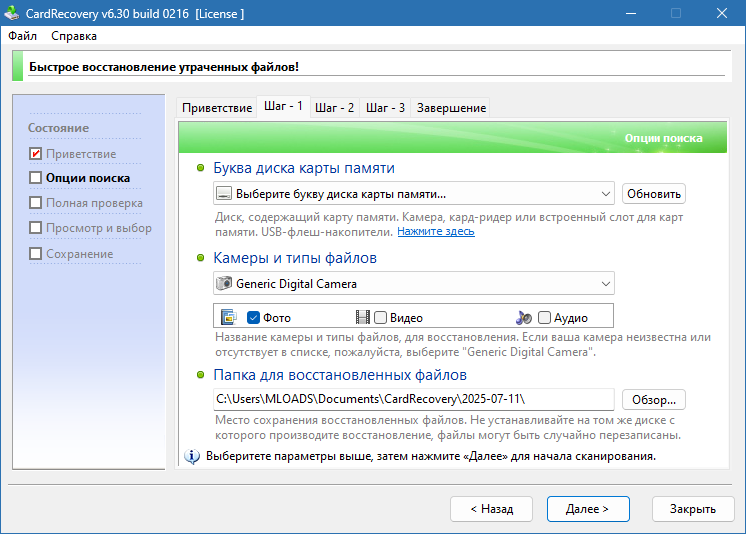Image resolution: width=746 pixels, height=534 pixels.
Task: Click the Опции поиска banner title
Action: pyautogui.click(x=663, y=138)
